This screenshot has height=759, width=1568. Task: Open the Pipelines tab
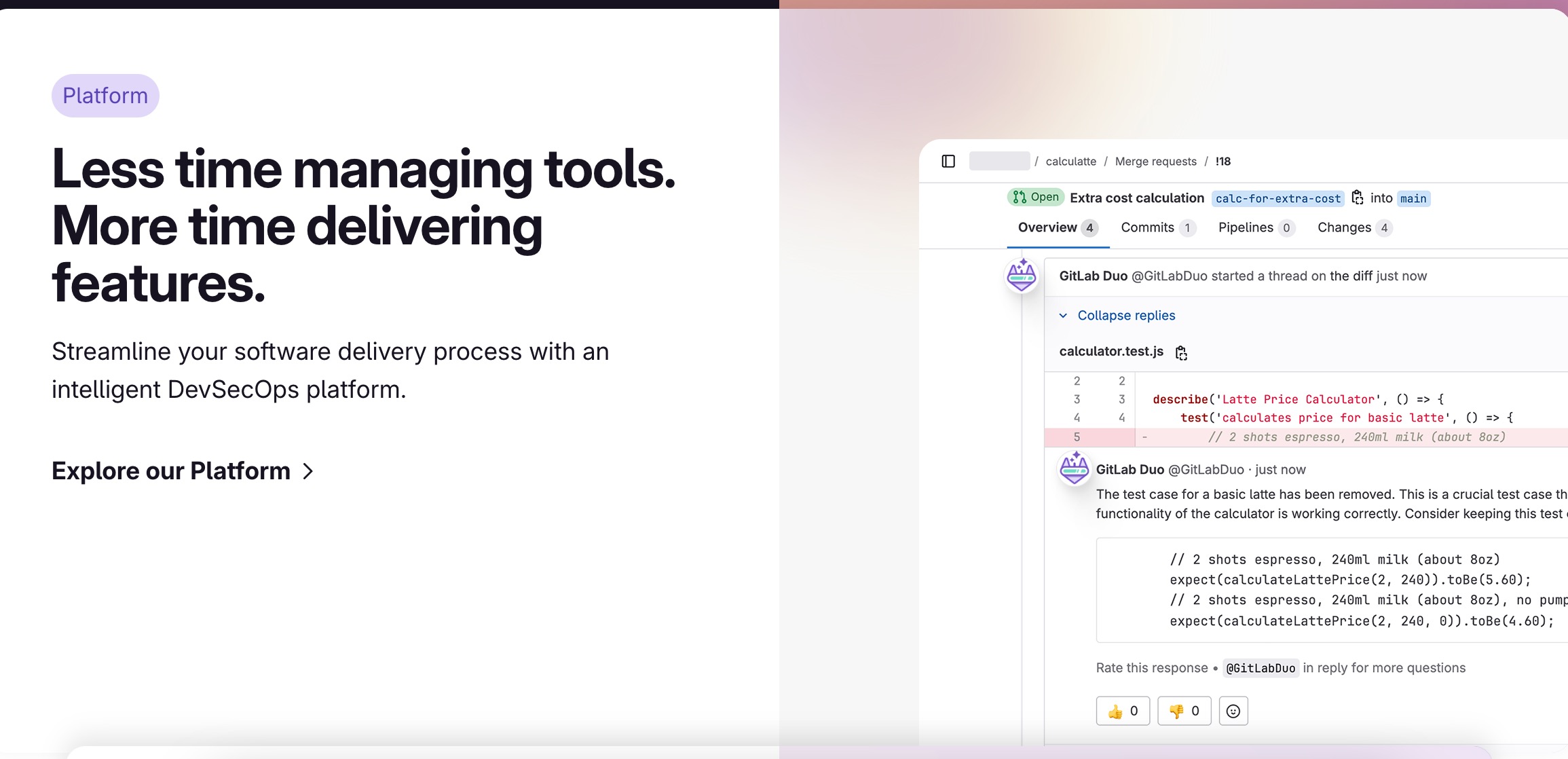[x=1246, y=227]
